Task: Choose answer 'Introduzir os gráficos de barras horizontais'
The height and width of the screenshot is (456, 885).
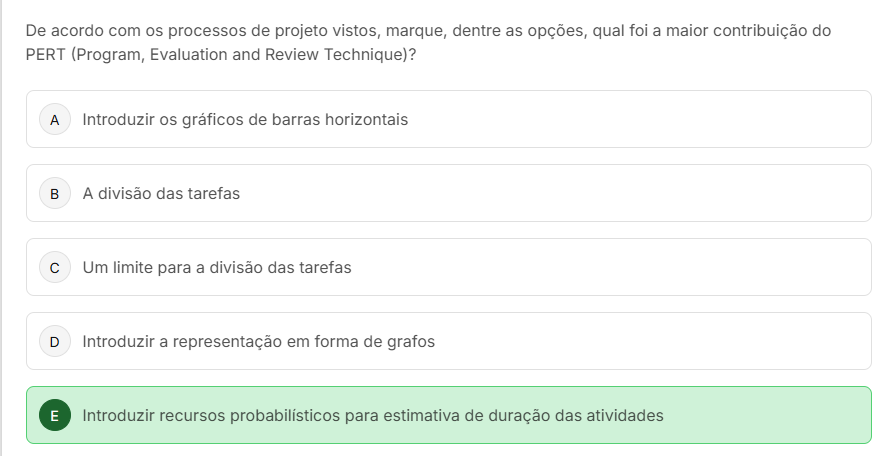Action: (x=449, y=119)
